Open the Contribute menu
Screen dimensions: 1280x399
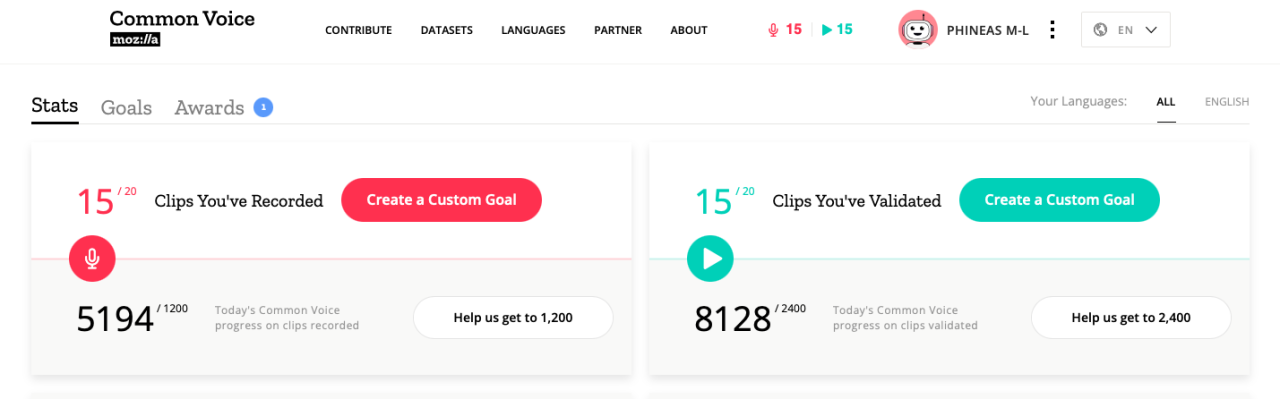coord(358,30)
